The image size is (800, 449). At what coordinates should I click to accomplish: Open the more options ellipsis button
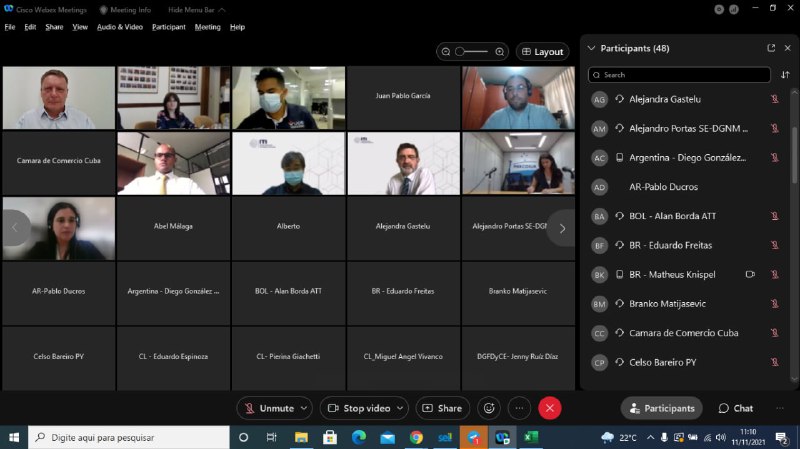pos(518,408)
